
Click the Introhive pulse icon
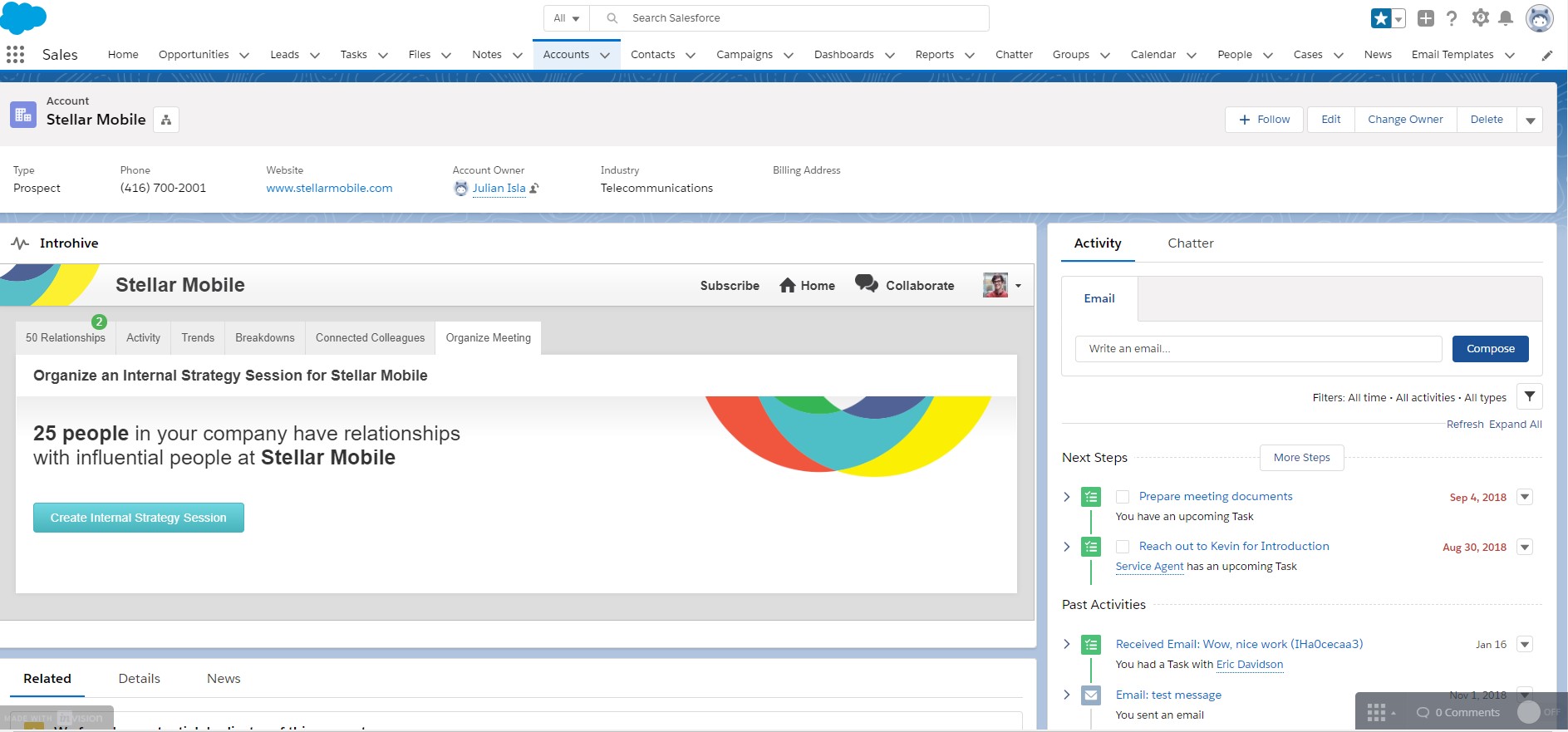(20, 243)
